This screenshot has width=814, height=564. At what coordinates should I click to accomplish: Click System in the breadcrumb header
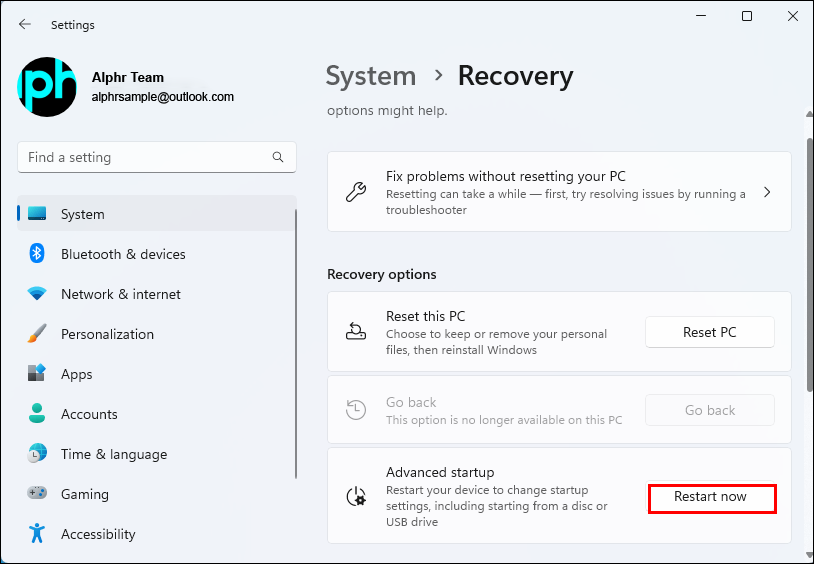[370, 76]
